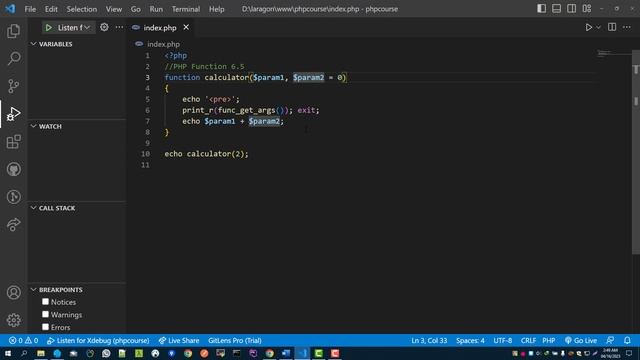Screen dimensions: 640x360
Task: Open the Explorer view in activity bar
Action: coord(13,31)
